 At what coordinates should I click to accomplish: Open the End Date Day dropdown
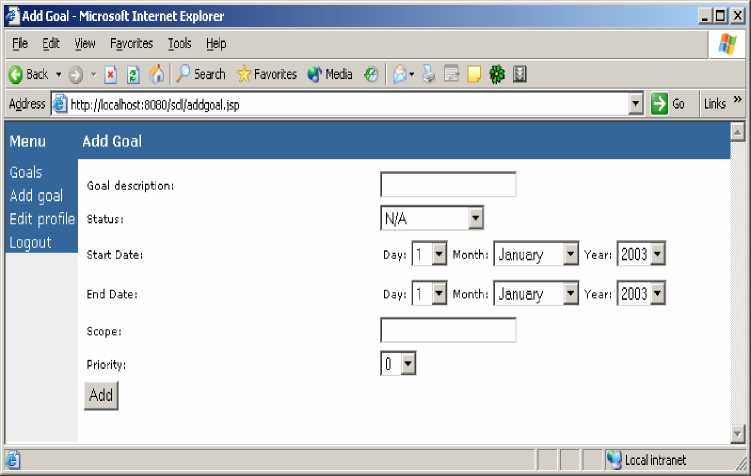point(430,293)
